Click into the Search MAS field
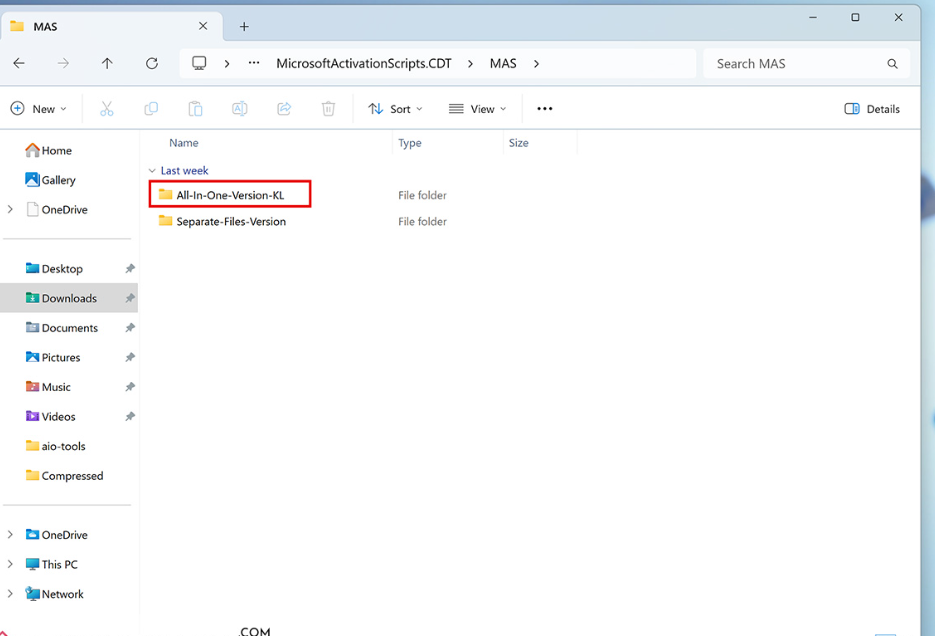 (x=795, y=63)
